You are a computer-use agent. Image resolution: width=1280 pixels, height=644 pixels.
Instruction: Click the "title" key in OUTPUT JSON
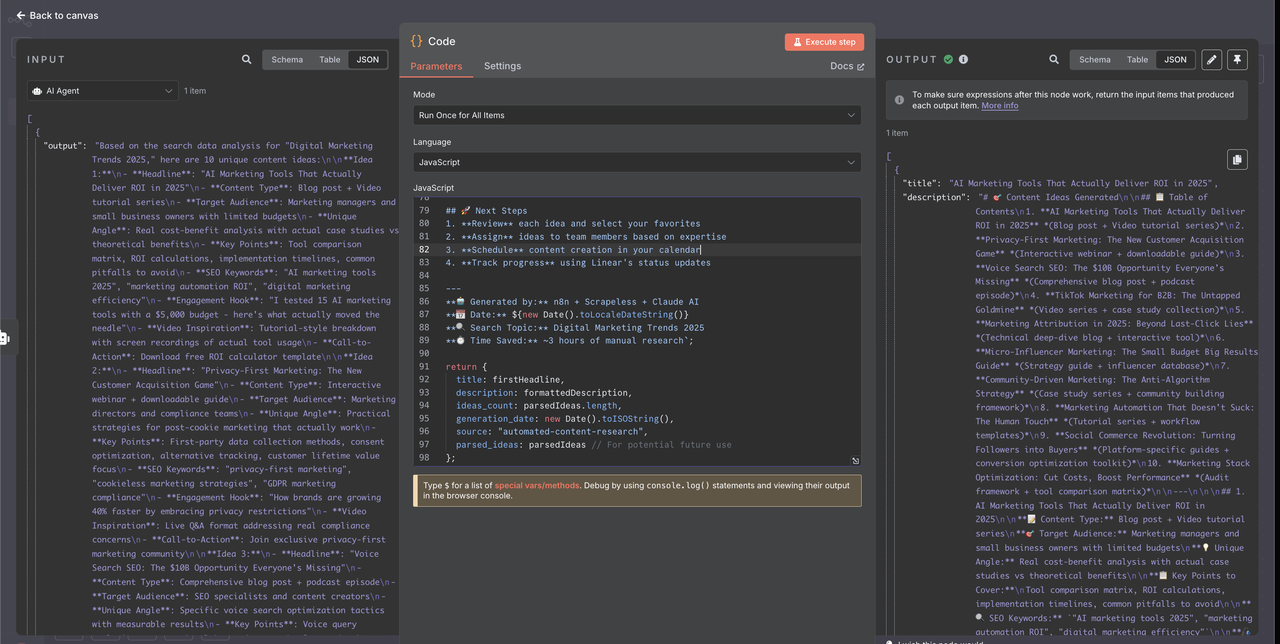click(x=921, y=184)
